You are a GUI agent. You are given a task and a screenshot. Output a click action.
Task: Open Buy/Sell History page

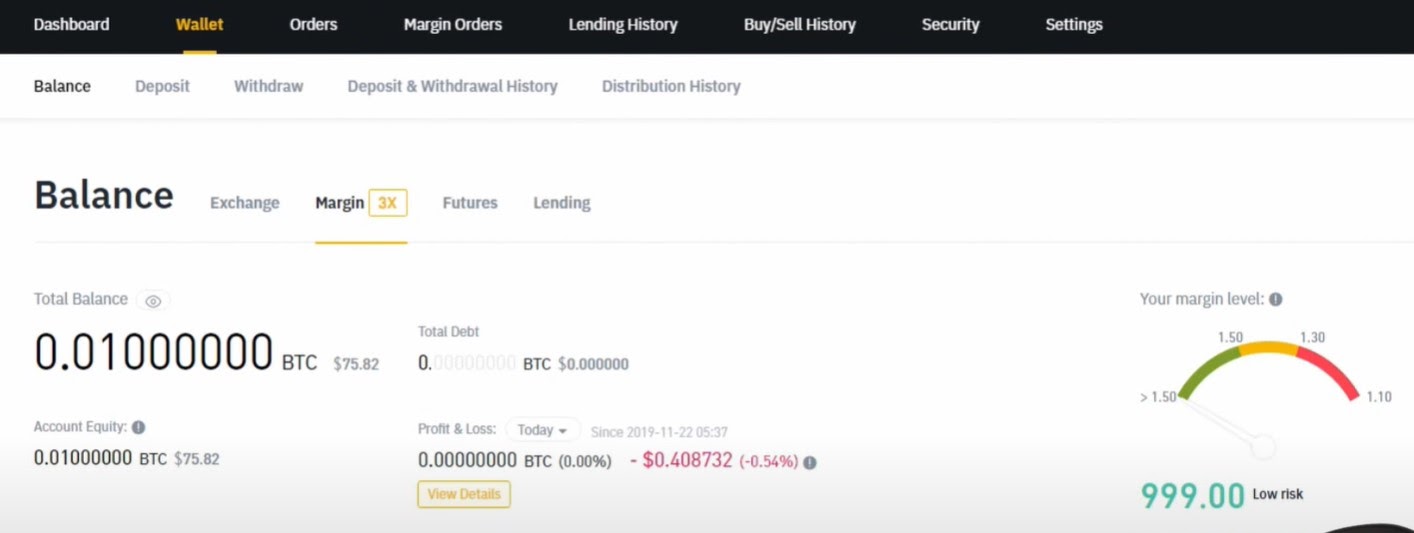click(x=800, y=24)
